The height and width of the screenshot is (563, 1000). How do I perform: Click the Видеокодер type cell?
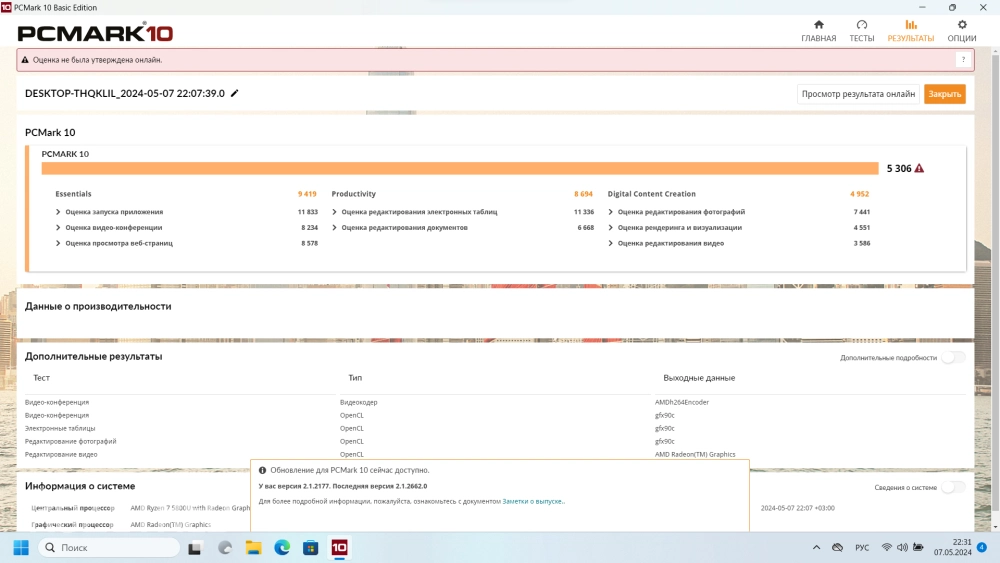point(358,402)
